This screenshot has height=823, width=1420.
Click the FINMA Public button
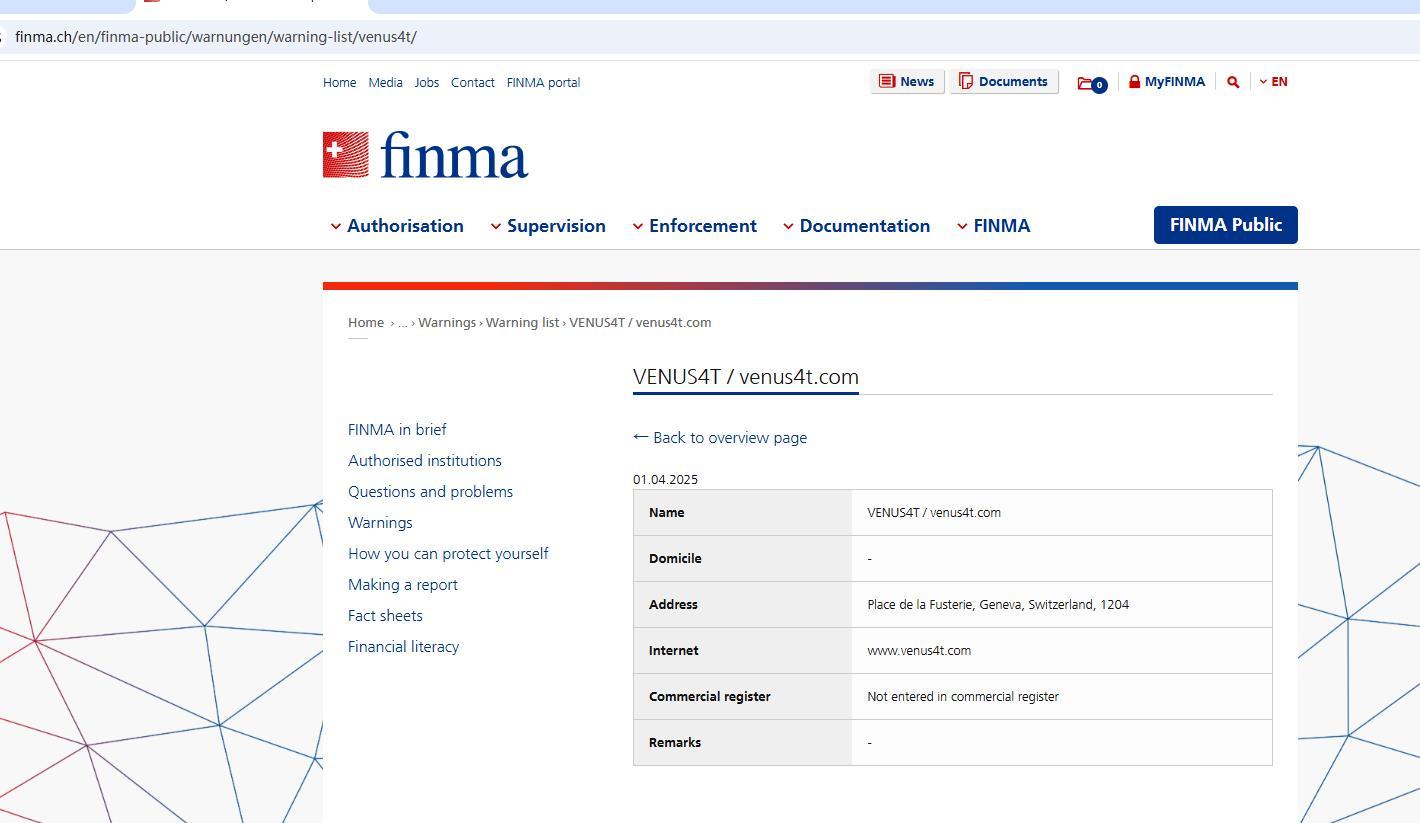tap(1225, 225)
